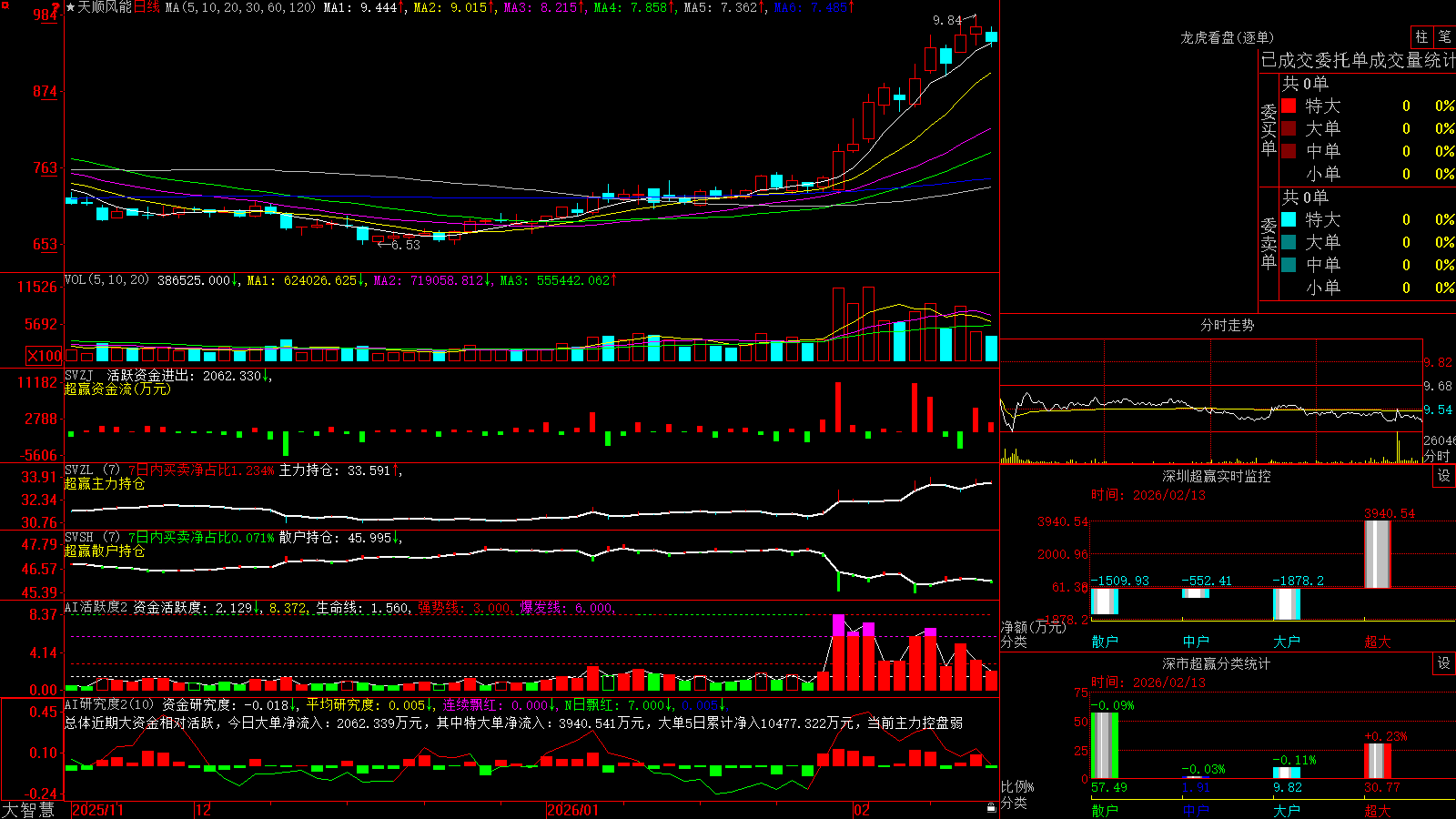Screen dimensions: 1456x819
Task: Click the 大户 9.82 bar in 分类统计
Action: coord(1287,773)
